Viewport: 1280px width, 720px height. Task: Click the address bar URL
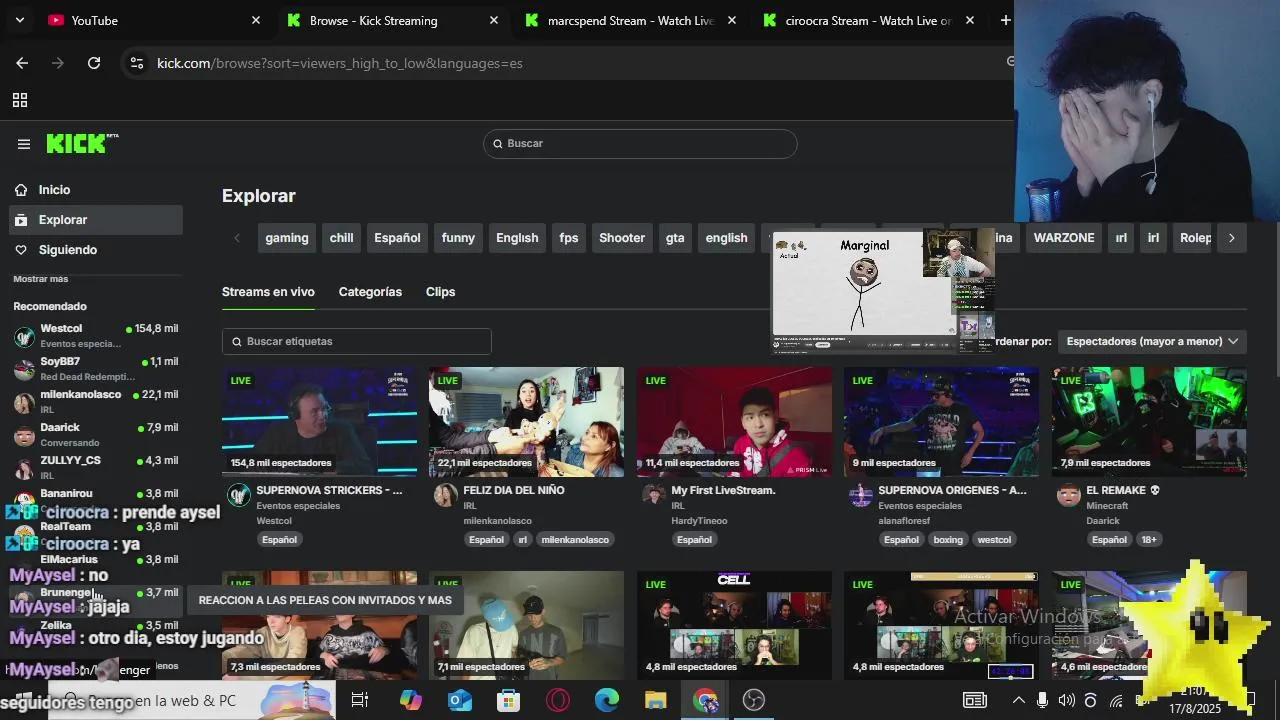(x=340, y=63)
